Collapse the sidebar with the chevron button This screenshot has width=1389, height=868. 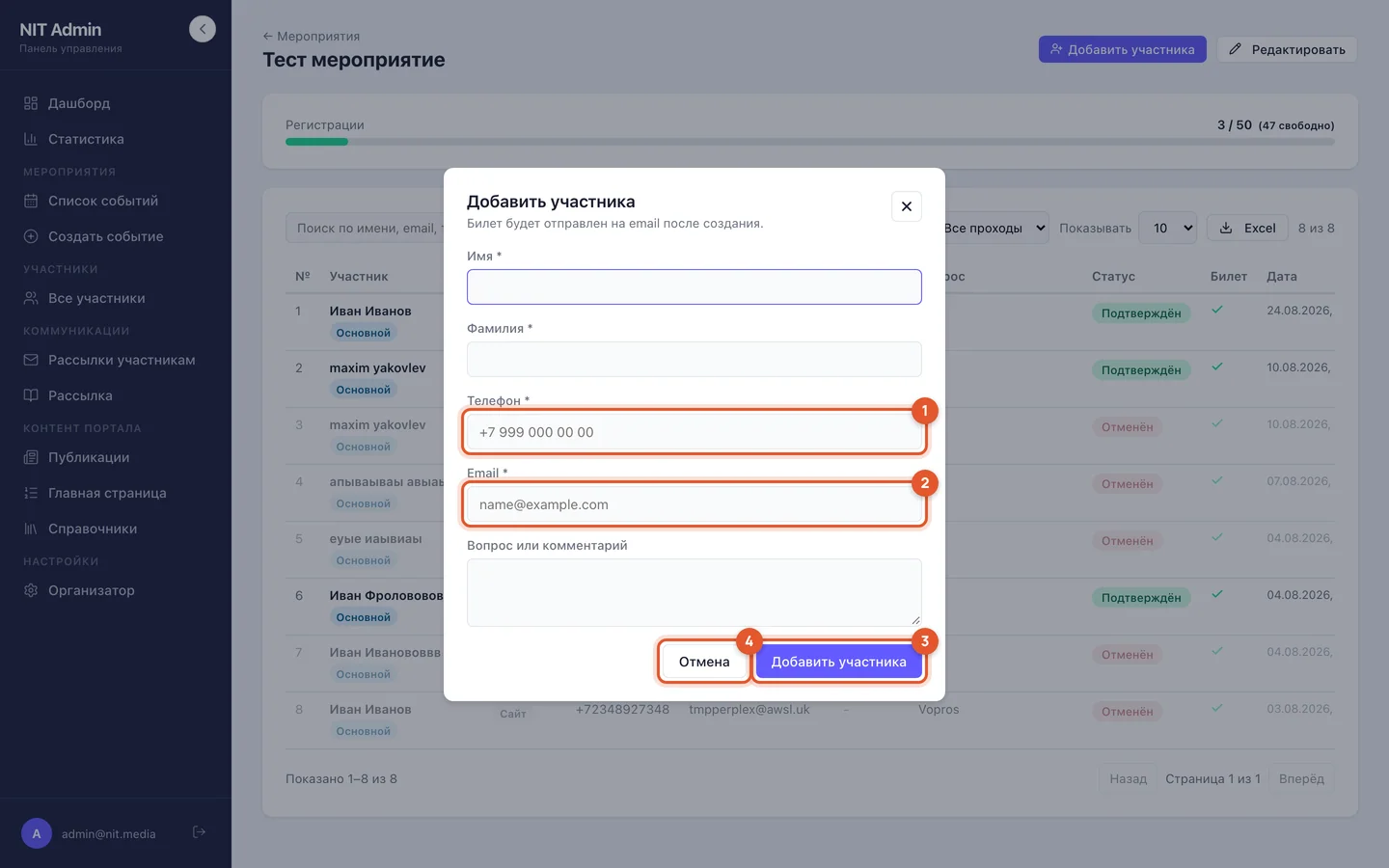point(203,29)
